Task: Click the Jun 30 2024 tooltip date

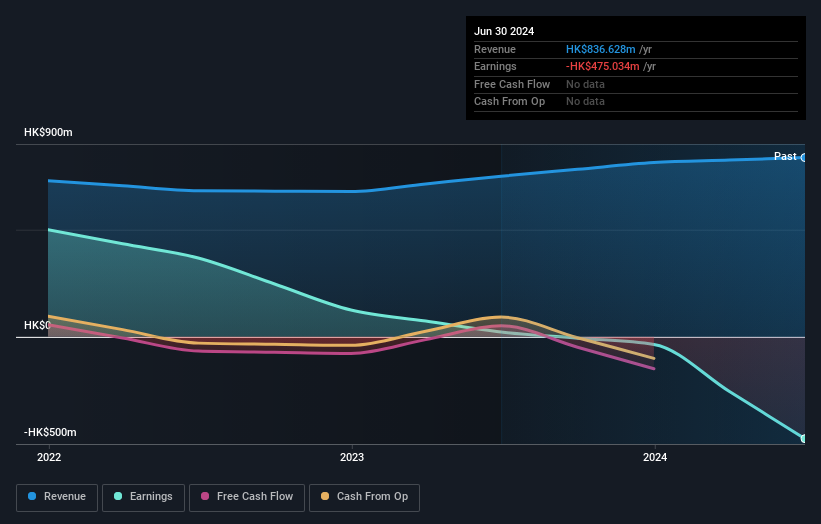Action: click(x=504, y=31)
